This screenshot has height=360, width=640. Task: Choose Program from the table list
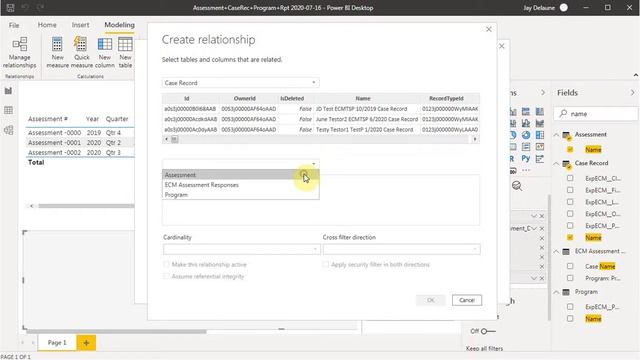tap(240, 195)
